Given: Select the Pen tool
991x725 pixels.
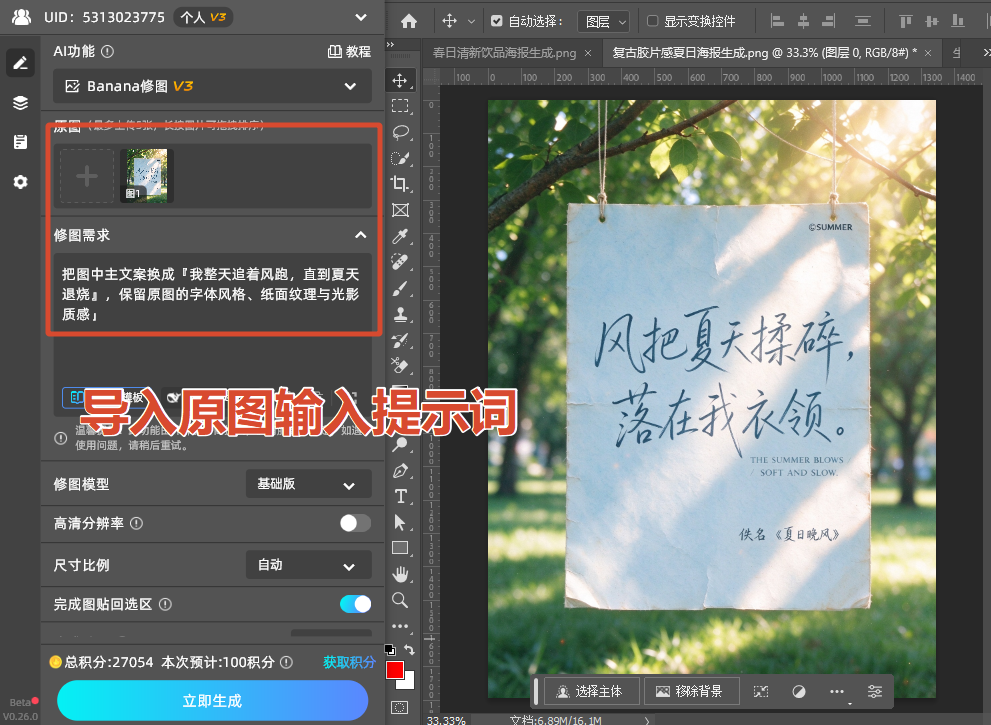Looking at the screenshot, I should click(400, 471).
